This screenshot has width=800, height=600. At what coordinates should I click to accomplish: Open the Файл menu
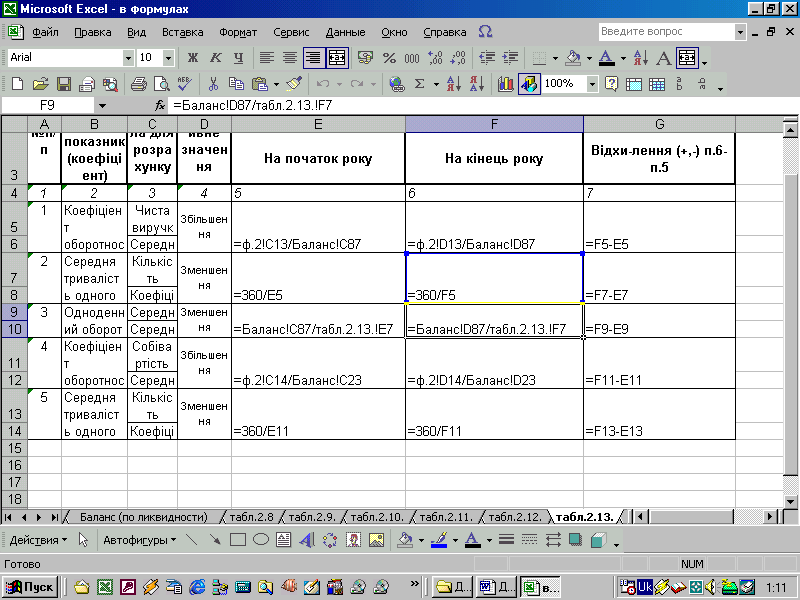point(45,32)
